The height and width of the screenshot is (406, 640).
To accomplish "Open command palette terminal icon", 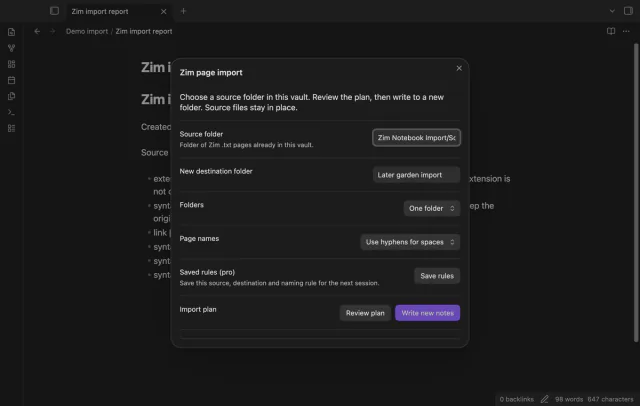I will click(11, 112).
